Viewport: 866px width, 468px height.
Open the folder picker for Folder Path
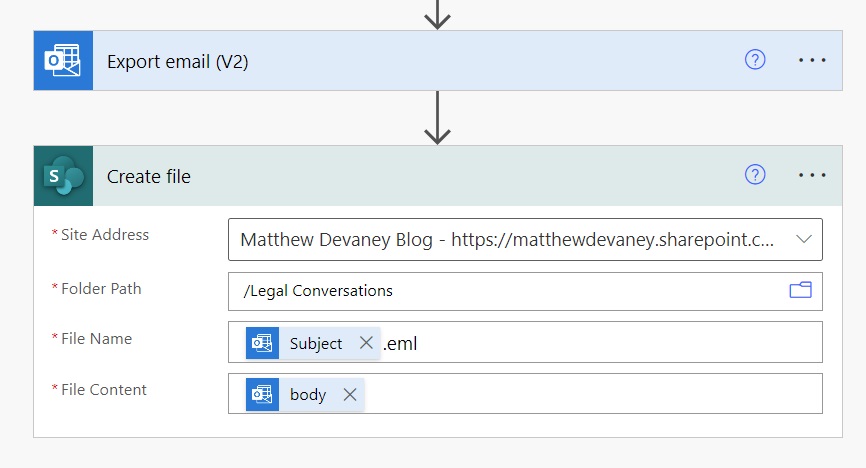800,290
